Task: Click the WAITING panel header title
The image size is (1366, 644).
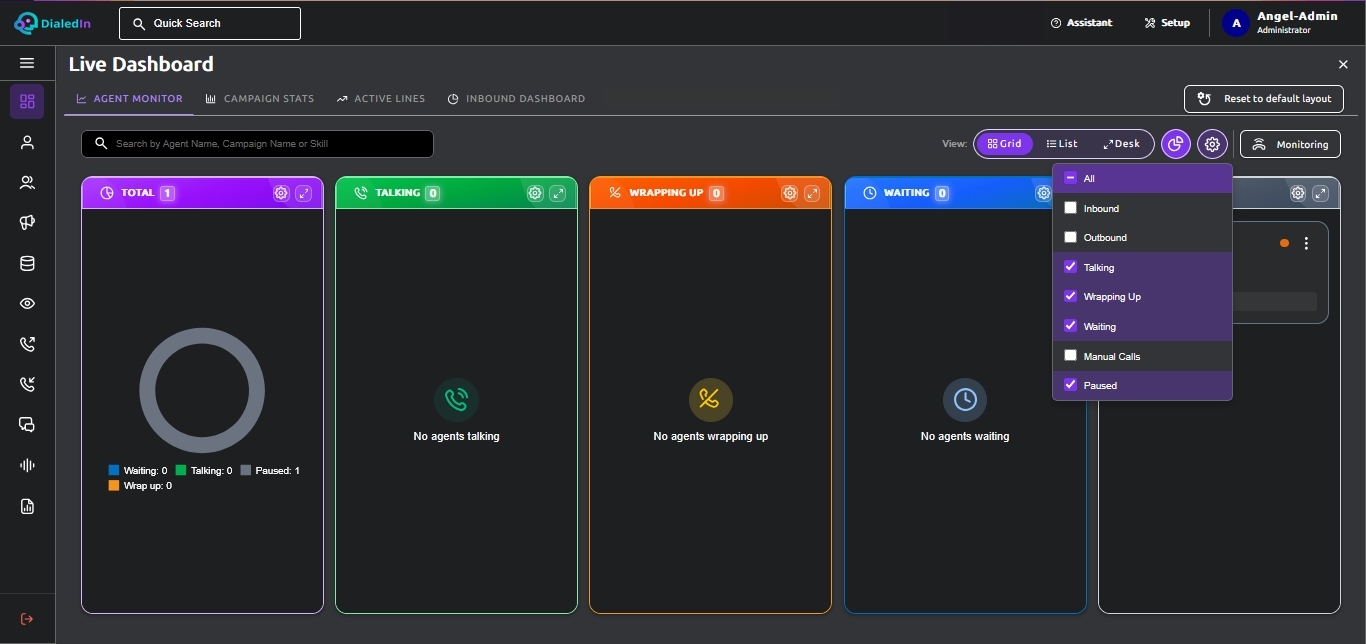Action: pos(906,193)
